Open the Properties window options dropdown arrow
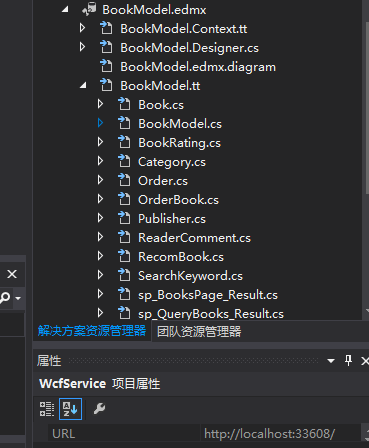369x448 pixels. pyautogui.click(x=331, y=361)
